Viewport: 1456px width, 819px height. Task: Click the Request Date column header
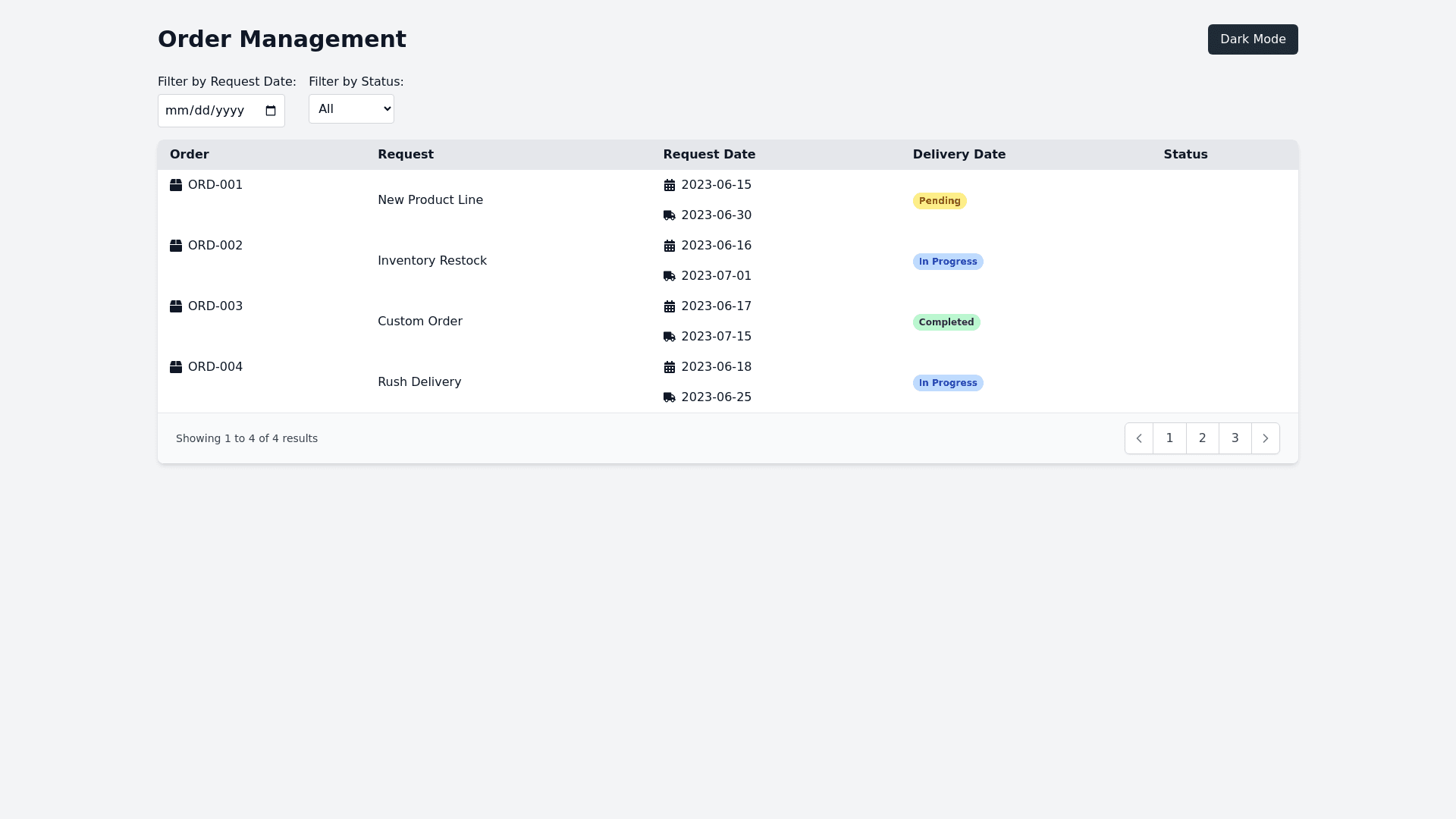click(x=709, y=155)
